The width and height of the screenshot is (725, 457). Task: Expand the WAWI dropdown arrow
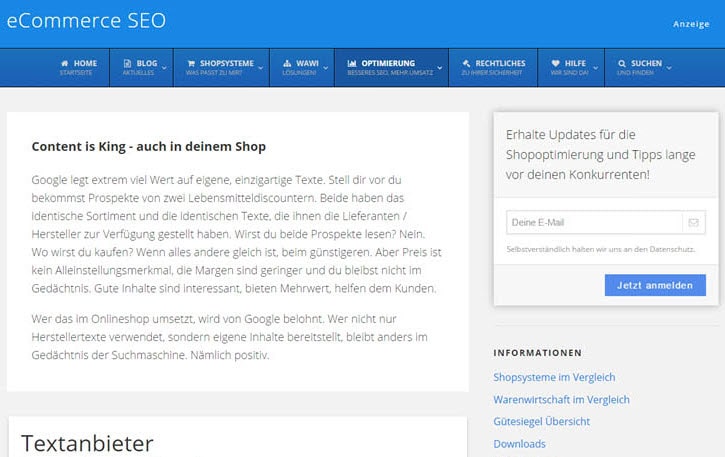(325, 68)
